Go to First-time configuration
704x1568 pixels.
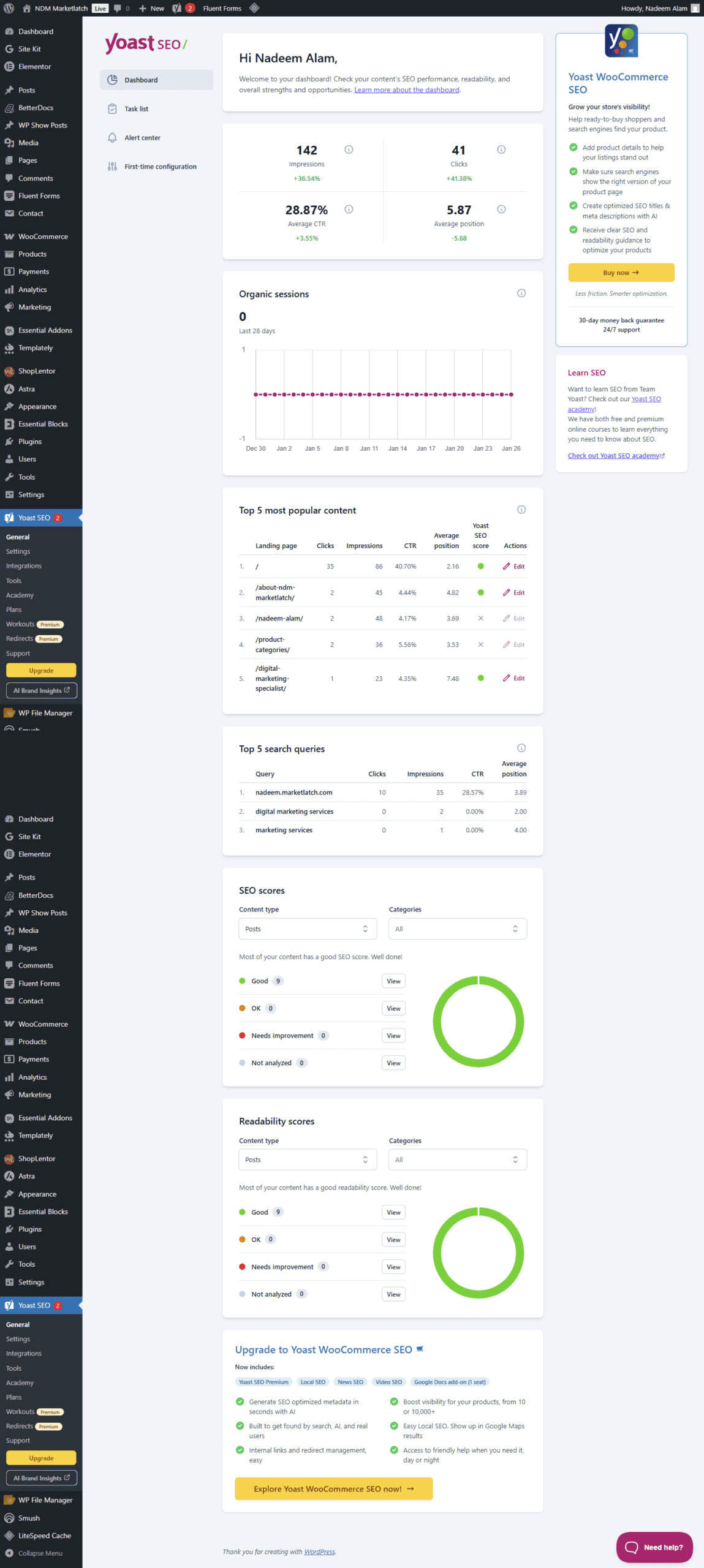160,167
